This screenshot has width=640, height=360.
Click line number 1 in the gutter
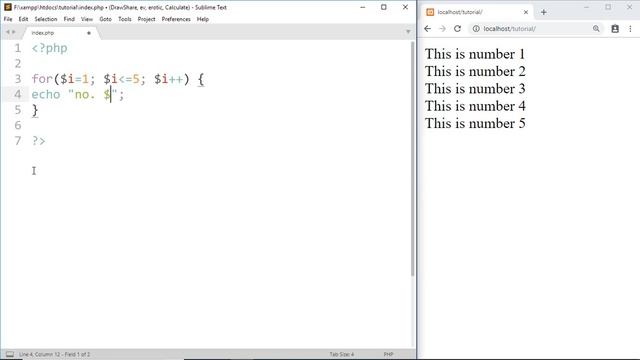click(x=18, y=48)
